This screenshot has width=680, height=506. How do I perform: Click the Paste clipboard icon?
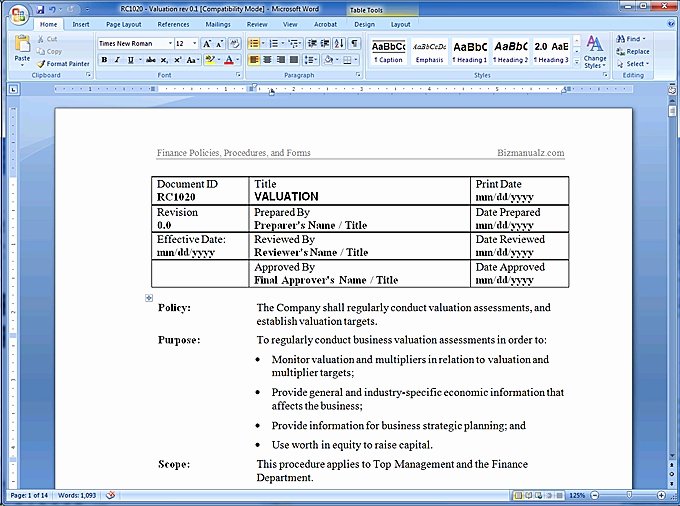click(x=22, y=45)
